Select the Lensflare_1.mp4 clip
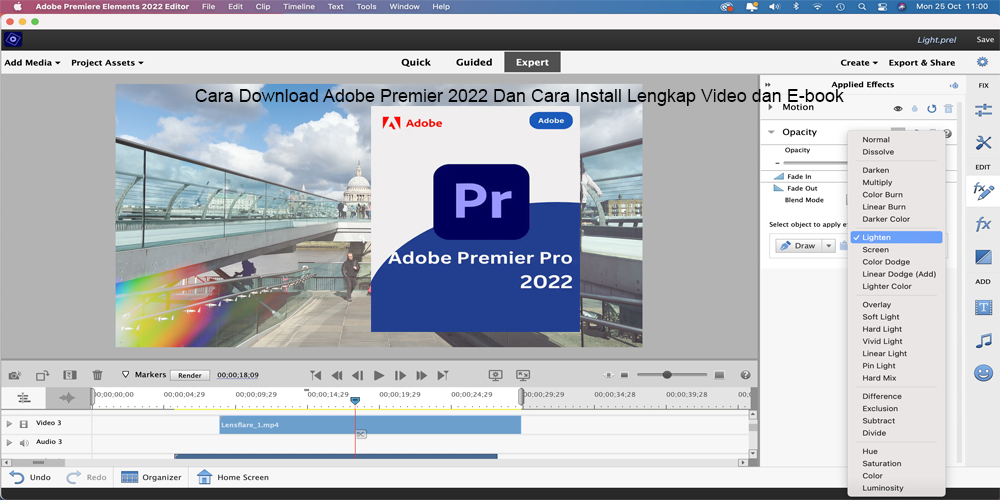The width and height of the screenshot is (1000, 500). click(370, 425)
